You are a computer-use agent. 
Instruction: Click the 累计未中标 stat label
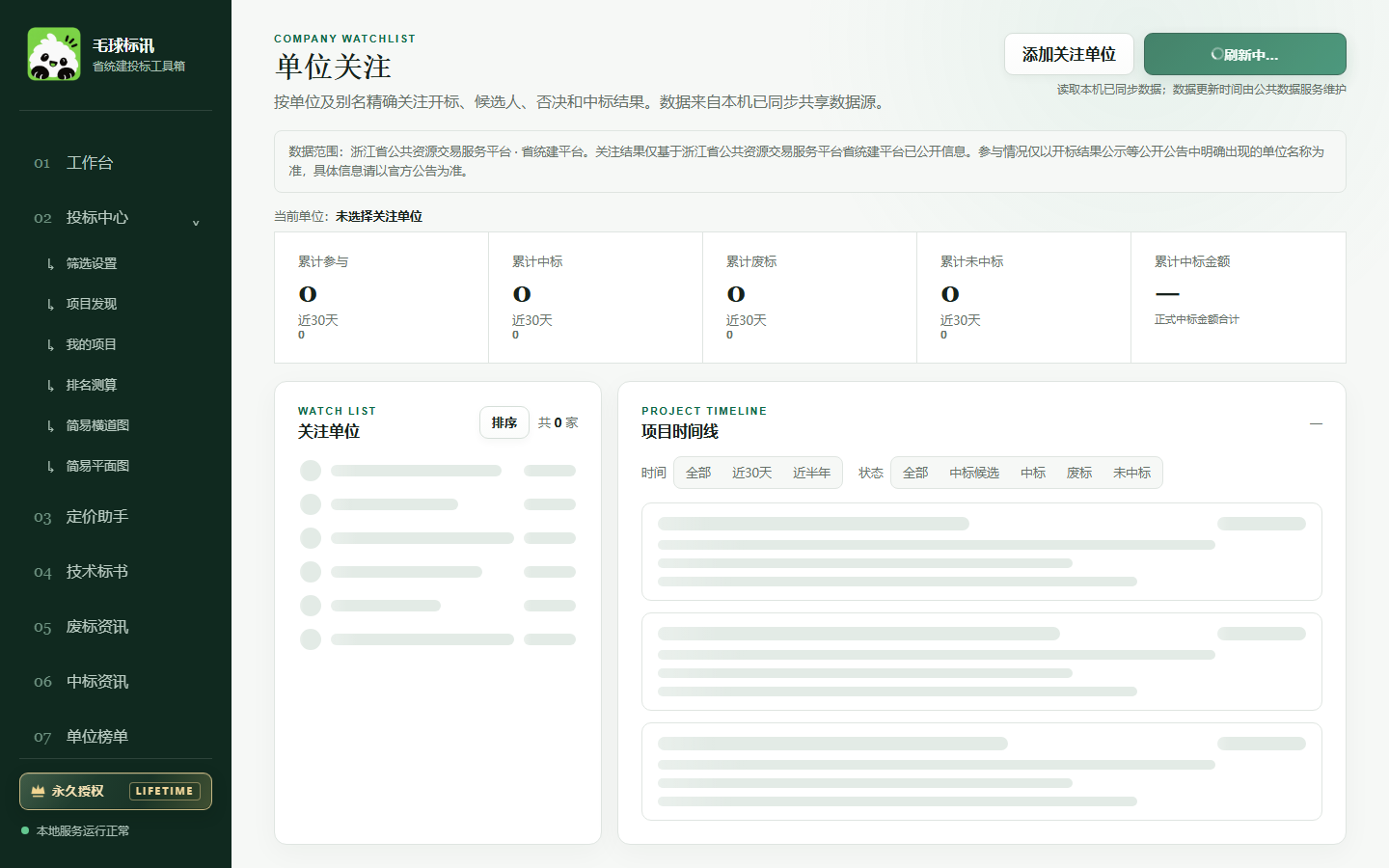coord(972,261)
